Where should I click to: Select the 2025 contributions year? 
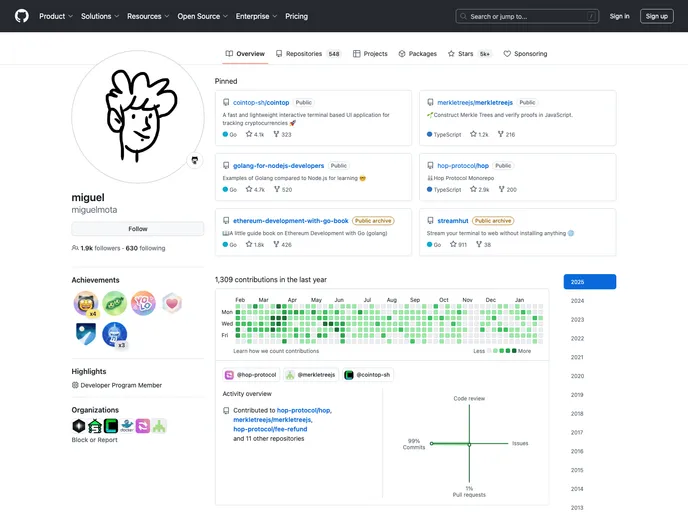(x=590, y=282)
